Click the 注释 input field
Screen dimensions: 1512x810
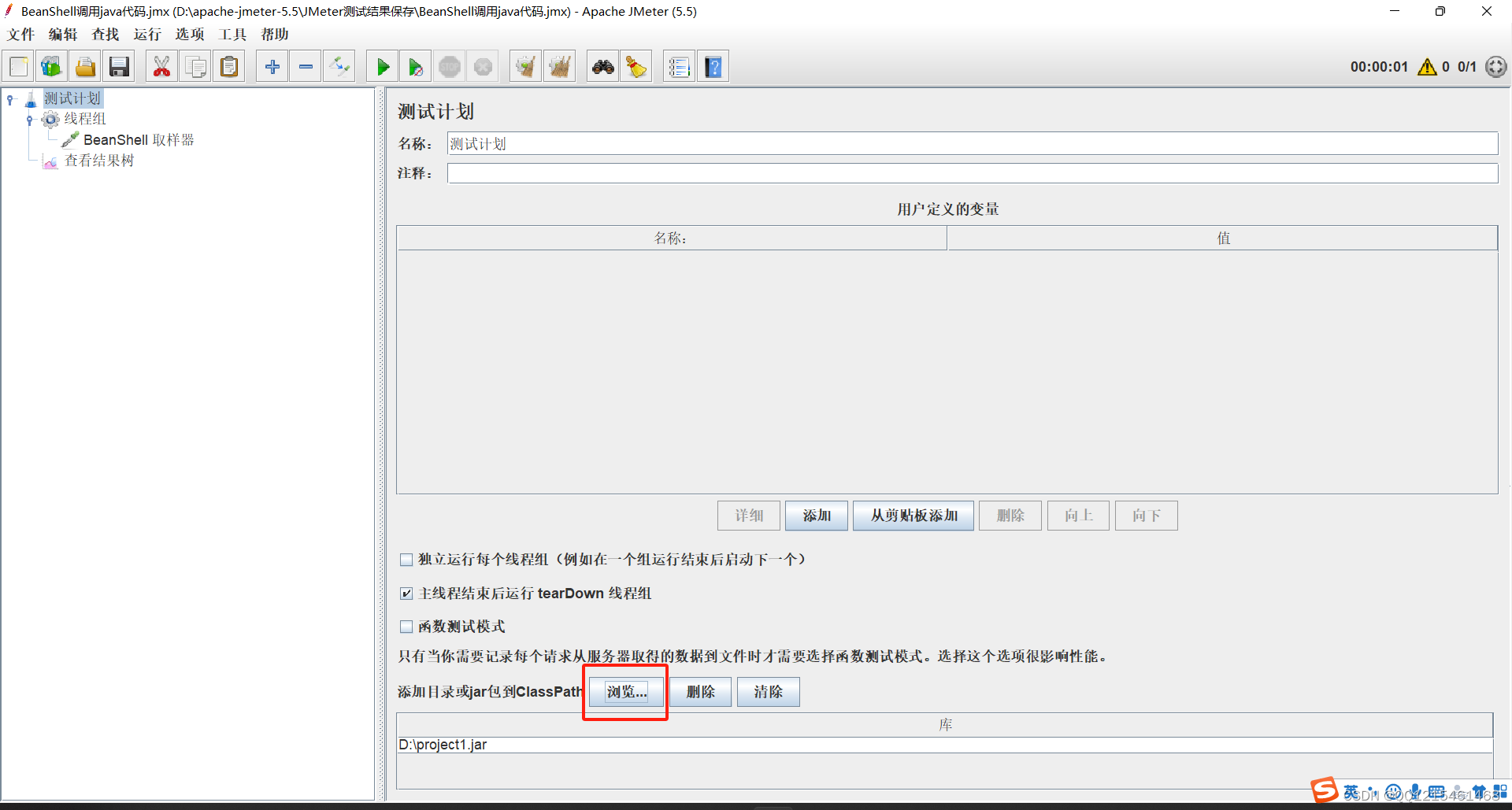[x=973, y=173]
